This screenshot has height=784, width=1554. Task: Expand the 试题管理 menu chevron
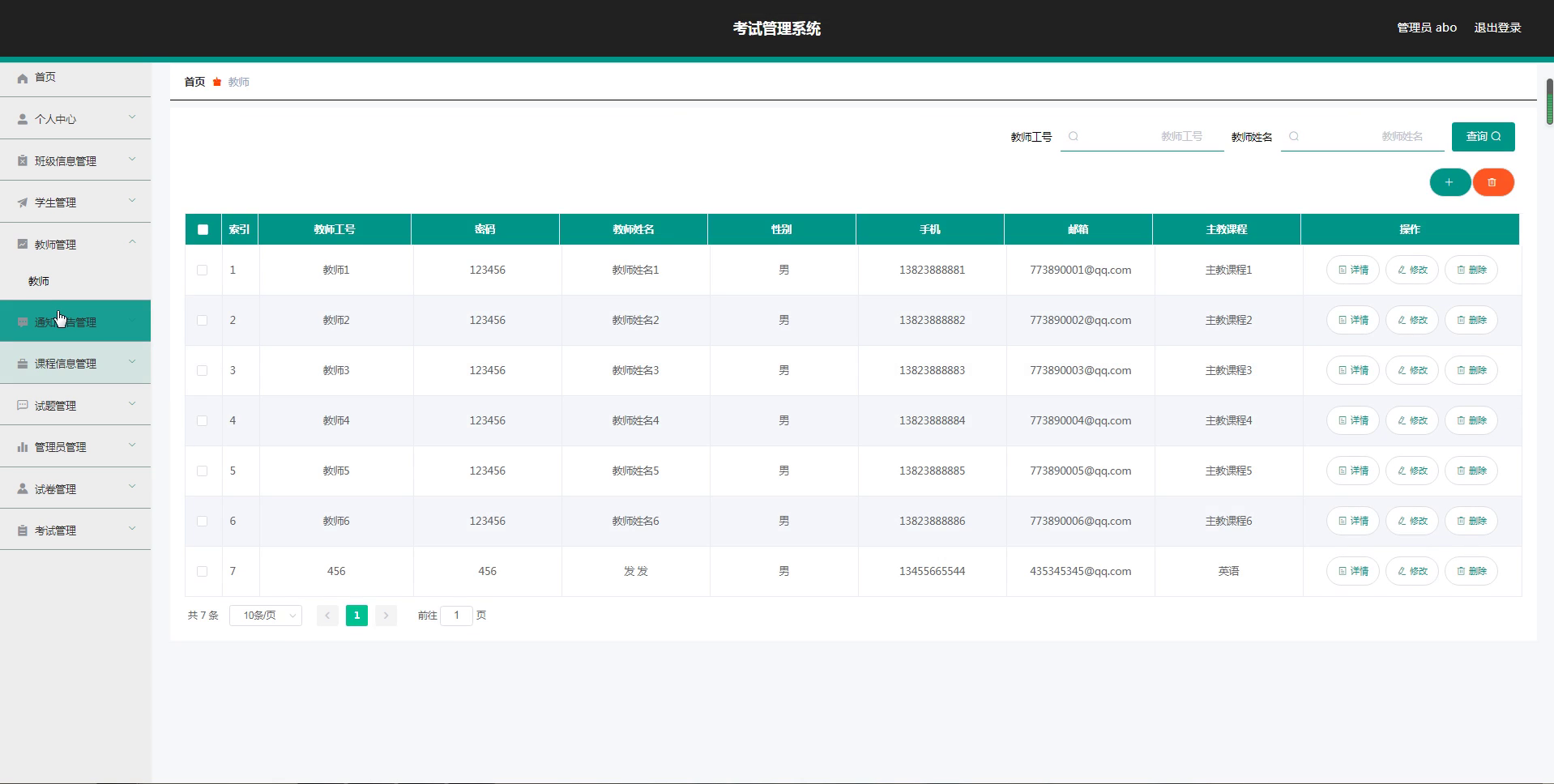[132, 404]
